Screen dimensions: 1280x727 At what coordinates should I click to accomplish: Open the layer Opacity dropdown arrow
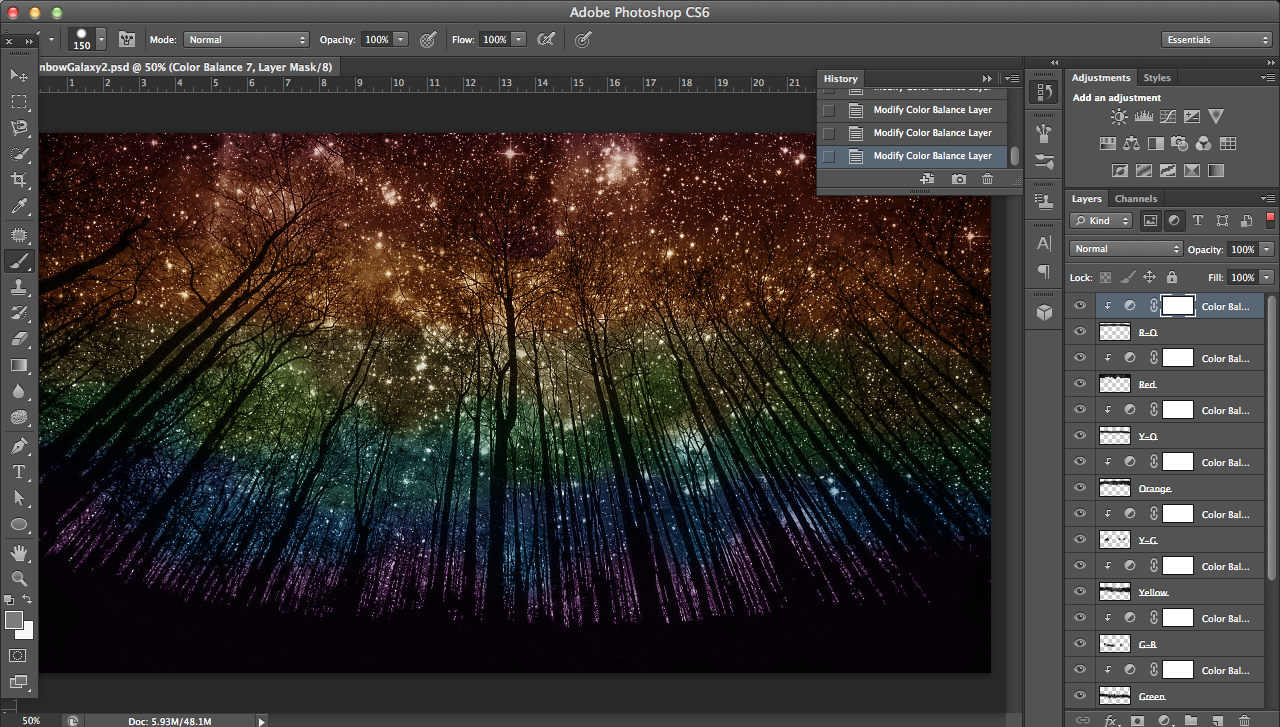1267,249
